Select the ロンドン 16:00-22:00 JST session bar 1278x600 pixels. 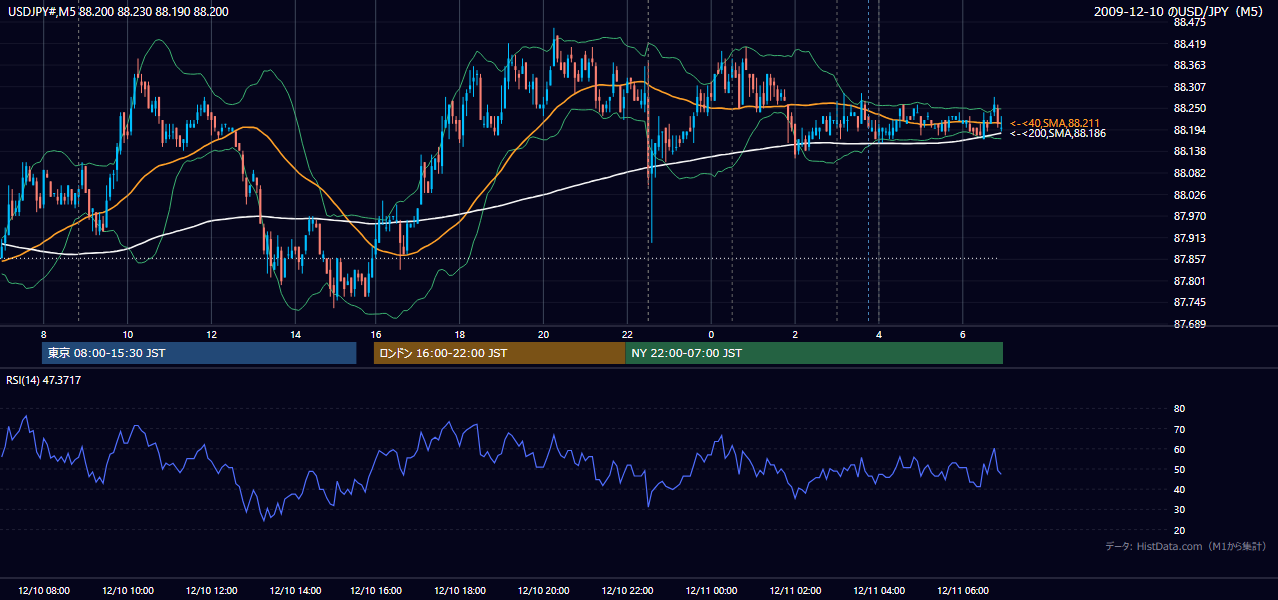pyautogui.click(x=499, y=353)
